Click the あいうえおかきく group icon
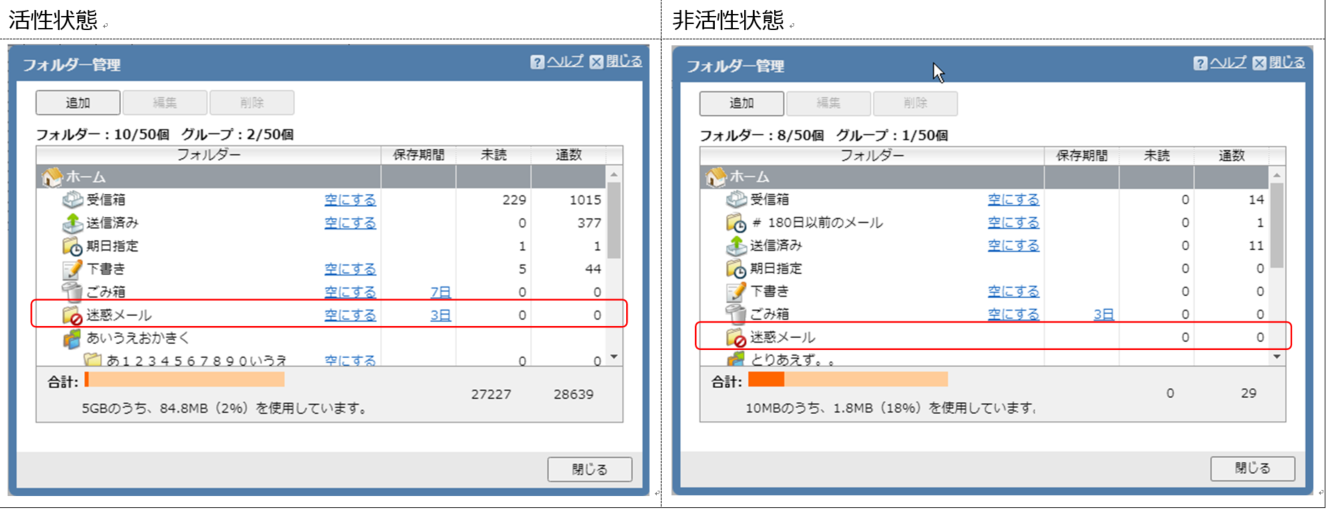The image size is (1326, 510). click(x=73, y=338)
